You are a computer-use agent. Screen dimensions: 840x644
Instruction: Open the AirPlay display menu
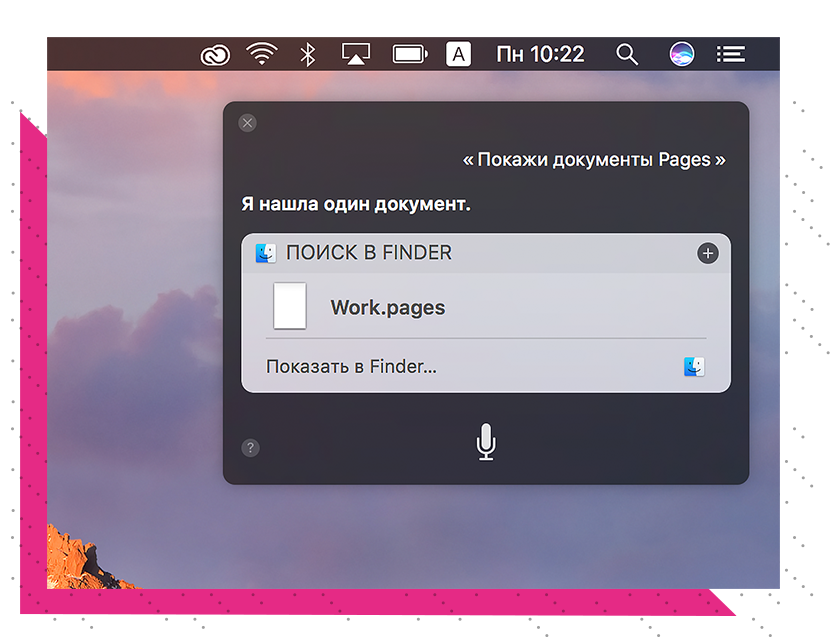pos(356,54)
